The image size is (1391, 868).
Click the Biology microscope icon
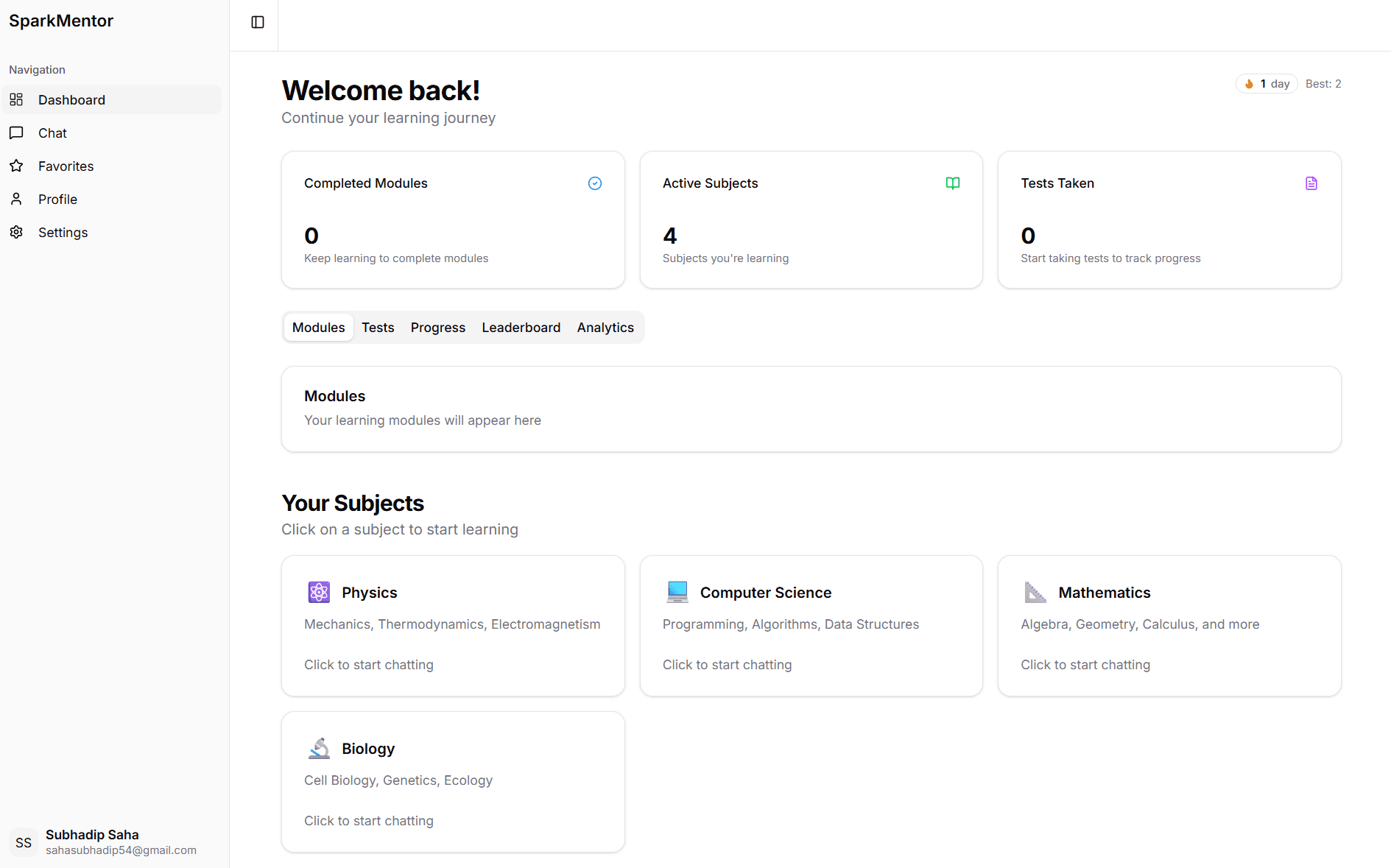pos(318,748)
